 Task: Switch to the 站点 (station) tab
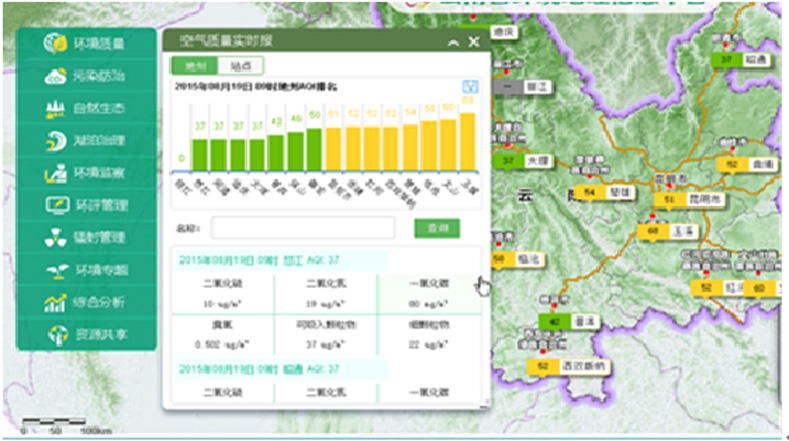pos(240,66)
